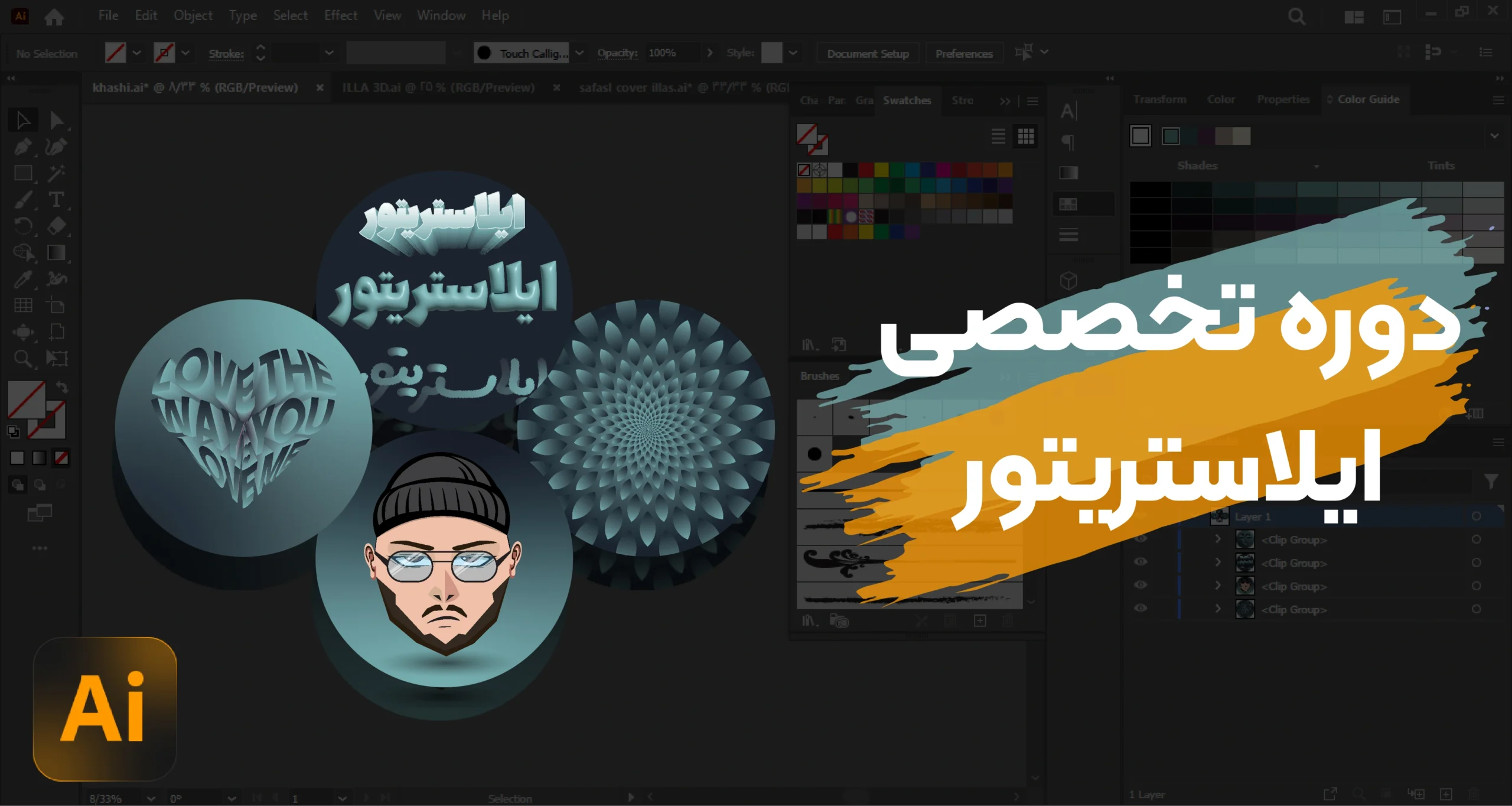Swap fill and stroke arrows
Screen dimensions: 1512x806
pos(61,387)
